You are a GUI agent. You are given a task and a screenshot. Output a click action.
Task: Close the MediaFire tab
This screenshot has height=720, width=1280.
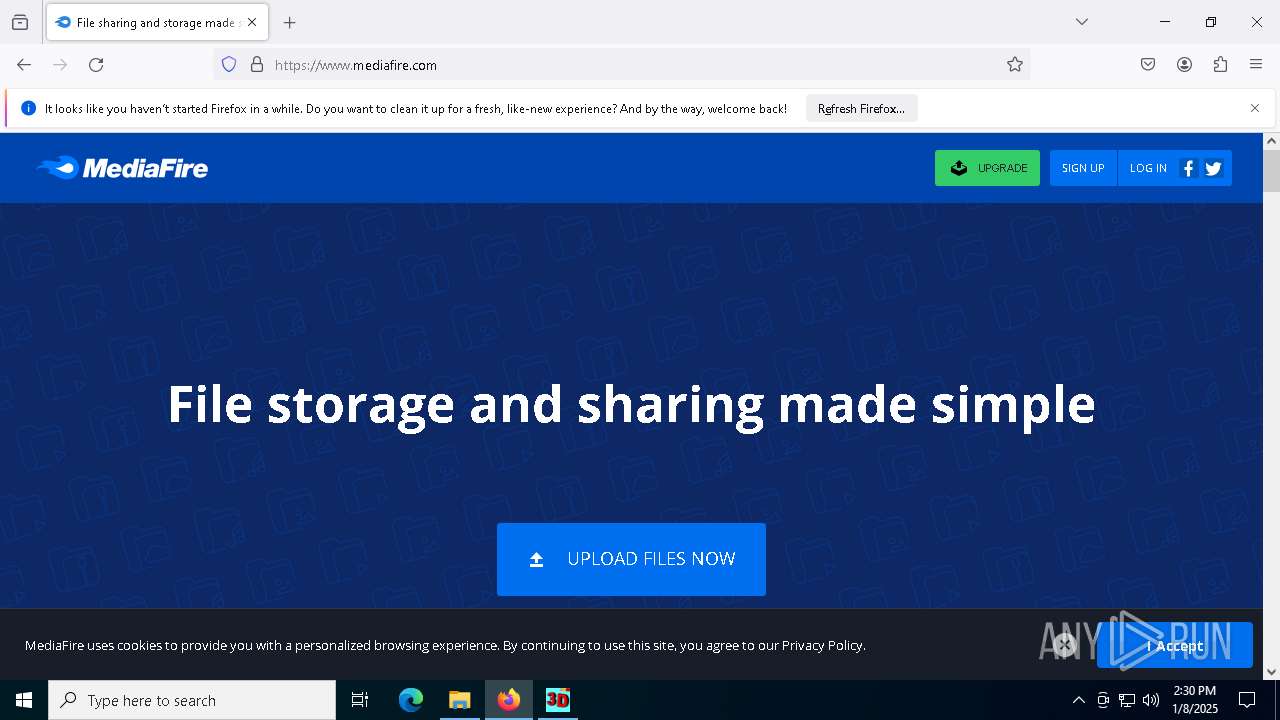(x=252, y=22)
